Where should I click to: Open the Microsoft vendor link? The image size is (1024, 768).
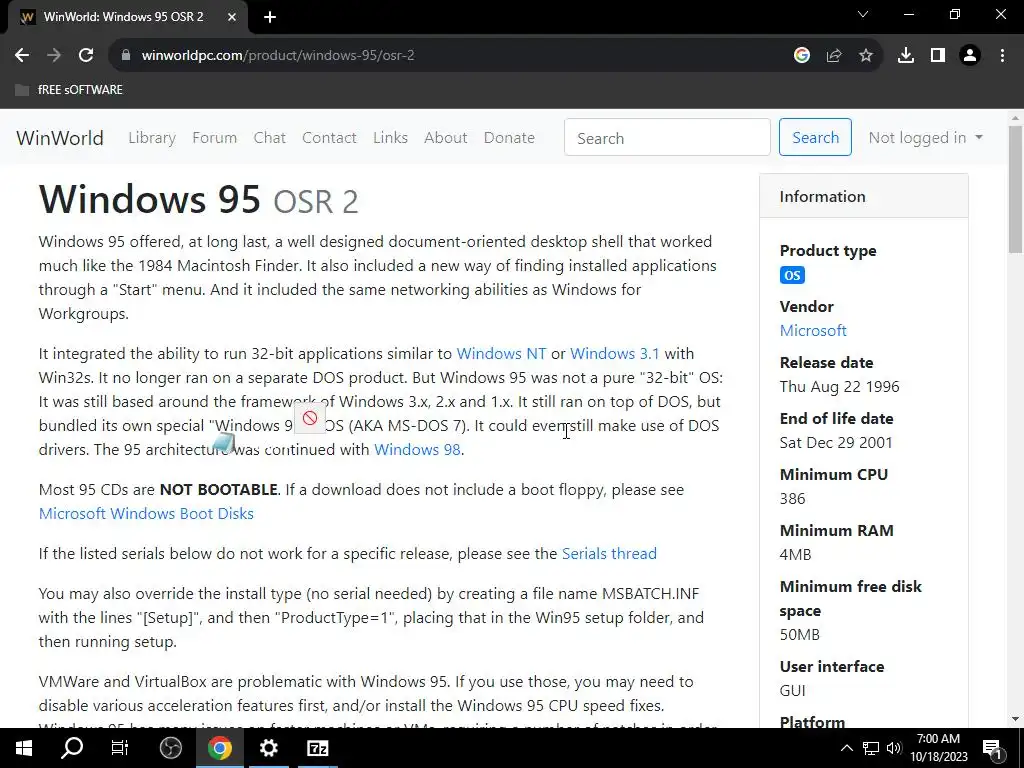(x=813, y=331)
